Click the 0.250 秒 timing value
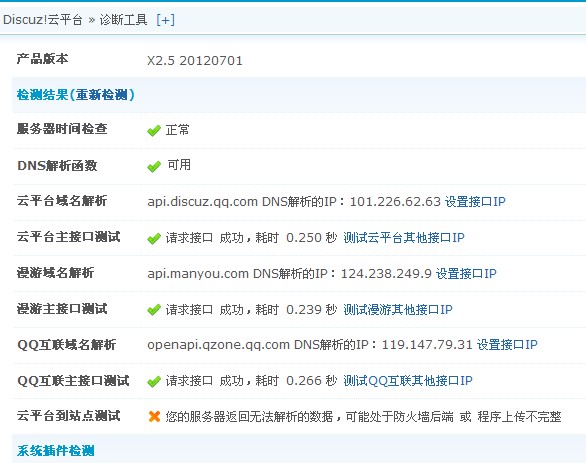The width and height of the screenshot is (586, 463). (x=311, y=238)
